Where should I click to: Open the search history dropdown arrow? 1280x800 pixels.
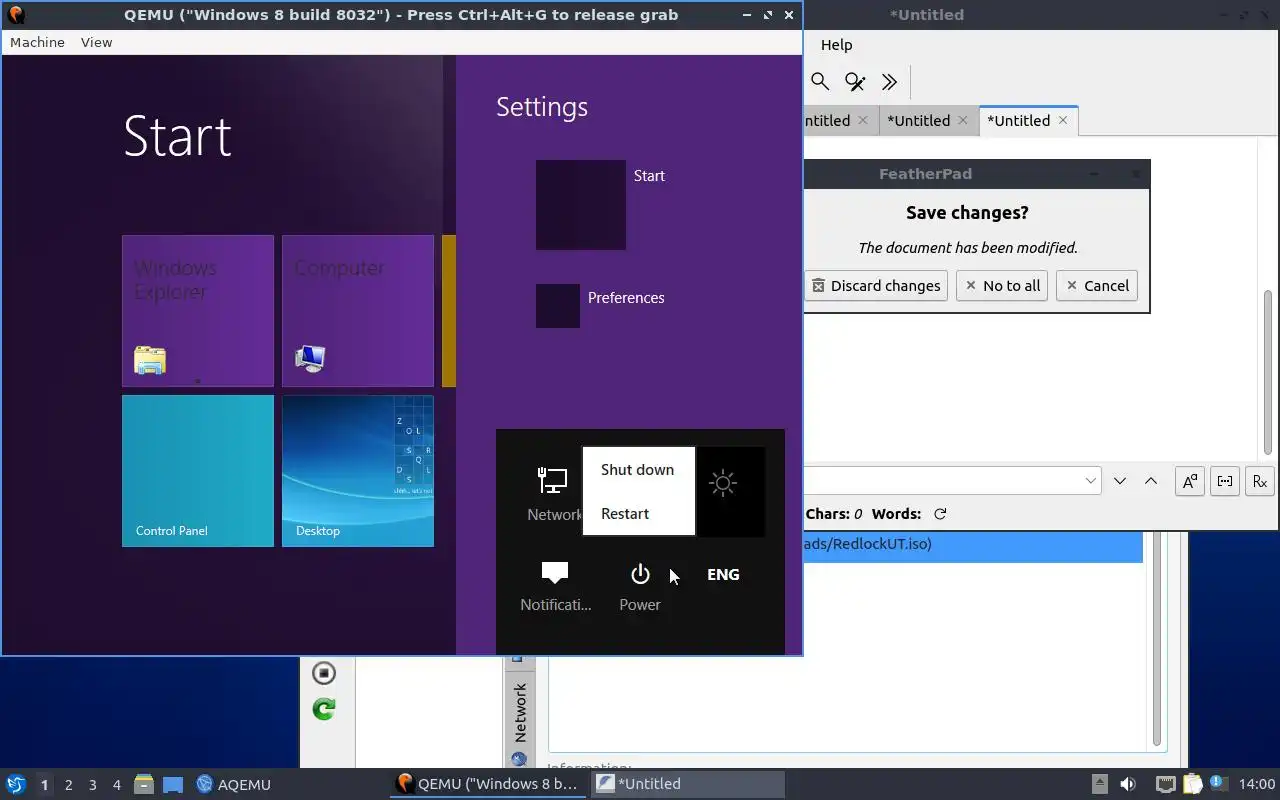[x=1091, y=481]
